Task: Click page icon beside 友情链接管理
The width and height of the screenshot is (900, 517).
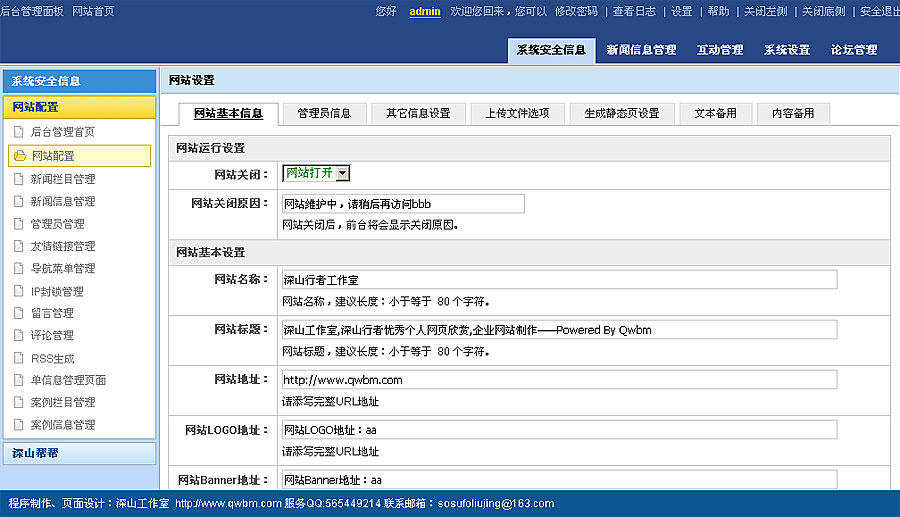Action: click(x=18, y=246)
